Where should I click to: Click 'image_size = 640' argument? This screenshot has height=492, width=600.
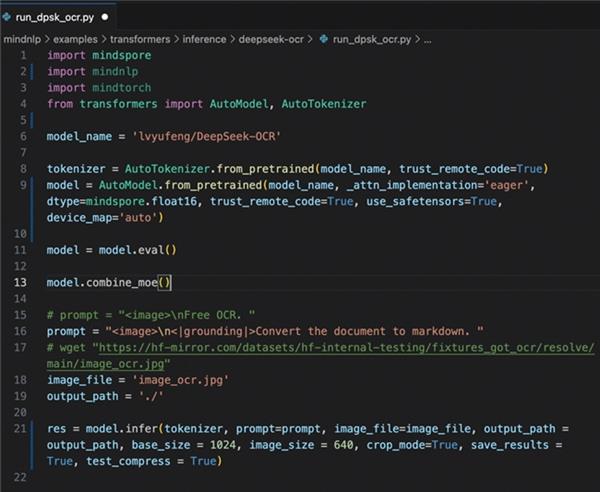coord(301,445)
